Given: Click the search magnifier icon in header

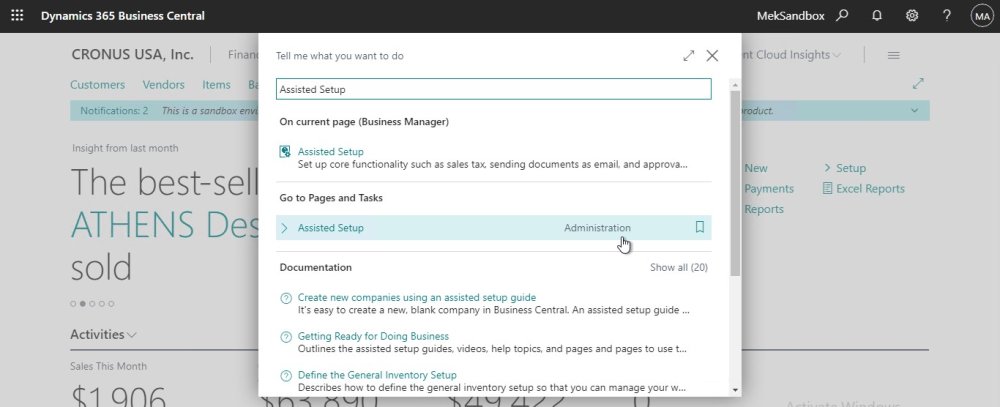Looking at the screenshot, I should click(842, 16).
